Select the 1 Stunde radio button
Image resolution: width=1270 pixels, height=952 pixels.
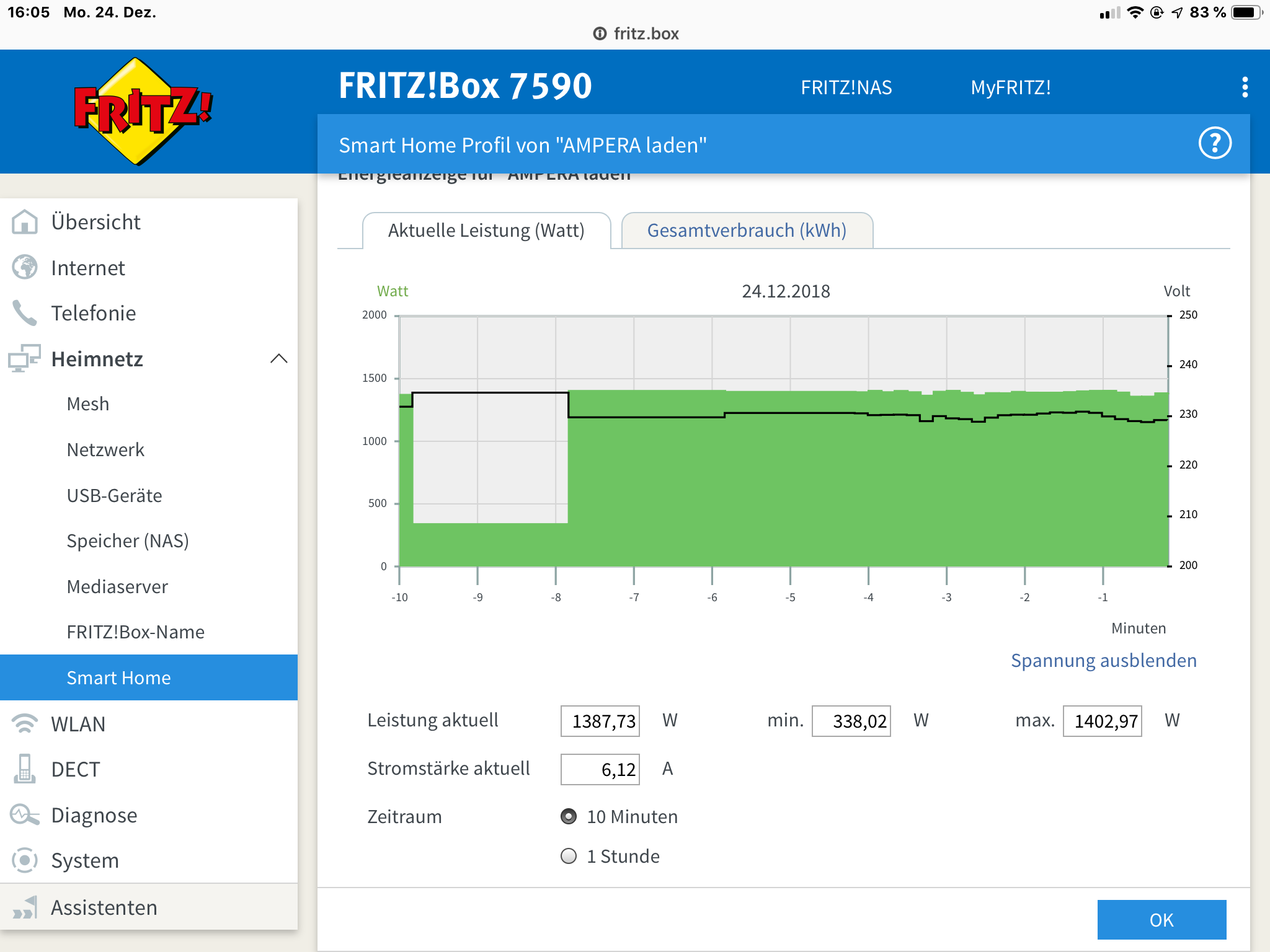tap(569, 856)
